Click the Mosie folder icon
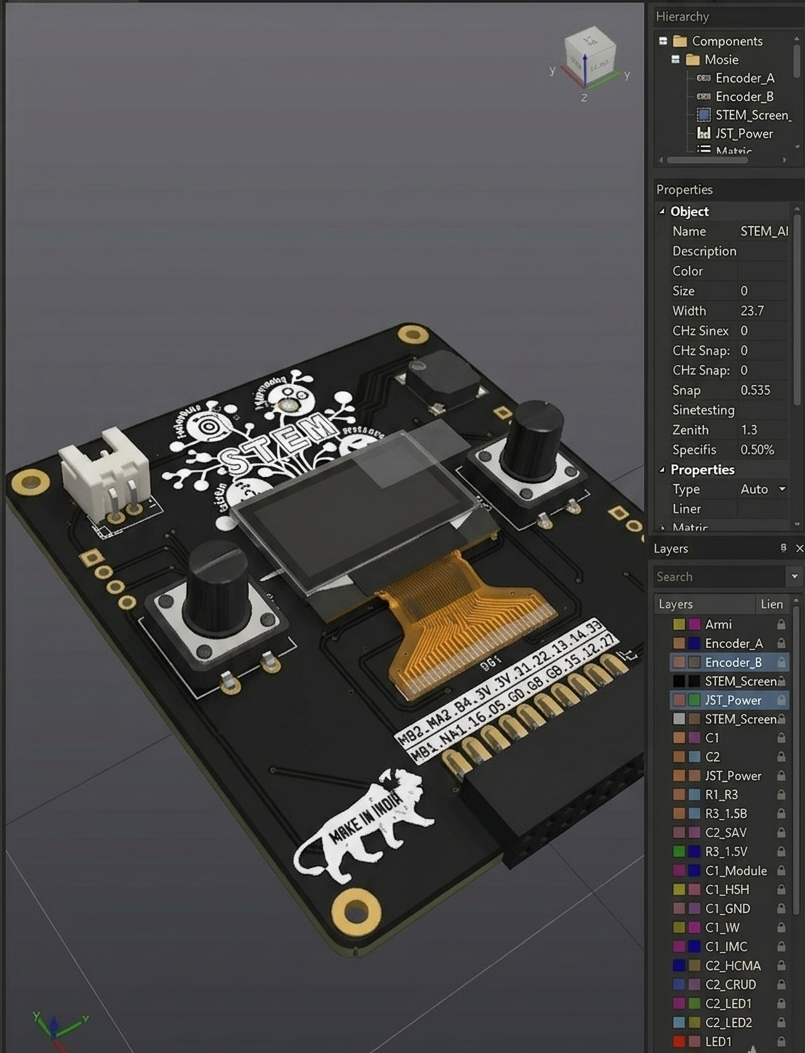Screen dimensions: 805x1053 tap(692, 60)
